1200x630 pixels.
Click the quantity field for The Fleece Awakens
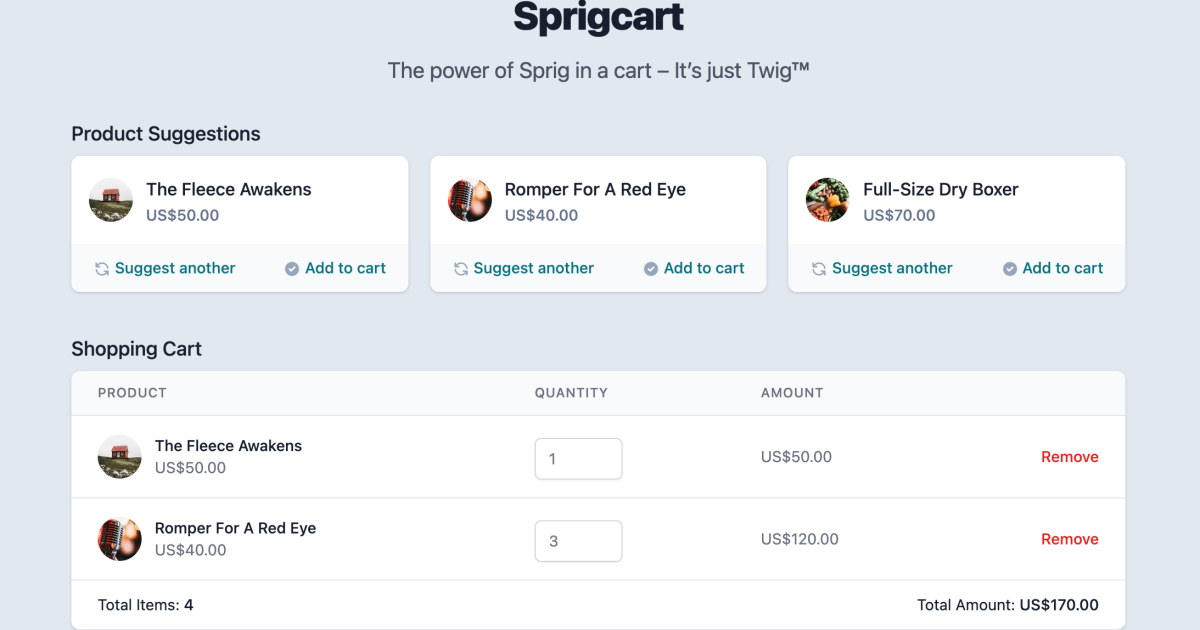click(578, 458)
